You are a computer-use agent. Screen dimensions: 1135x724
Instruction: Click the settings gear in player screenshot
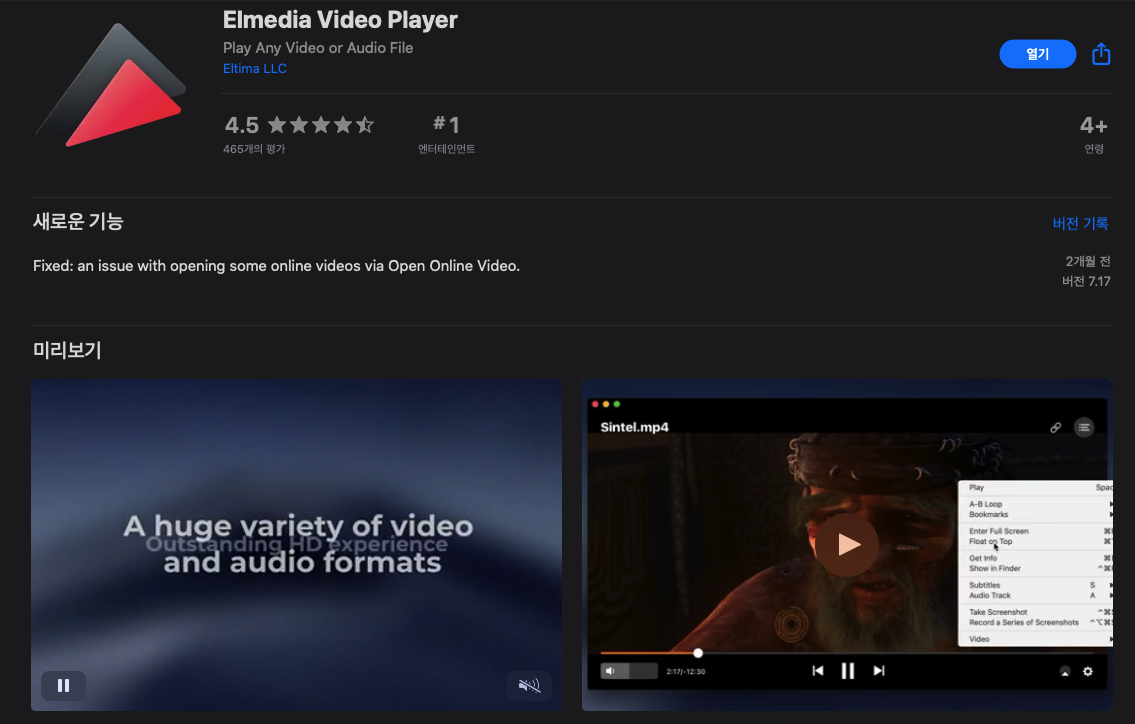click(1087, 672)
